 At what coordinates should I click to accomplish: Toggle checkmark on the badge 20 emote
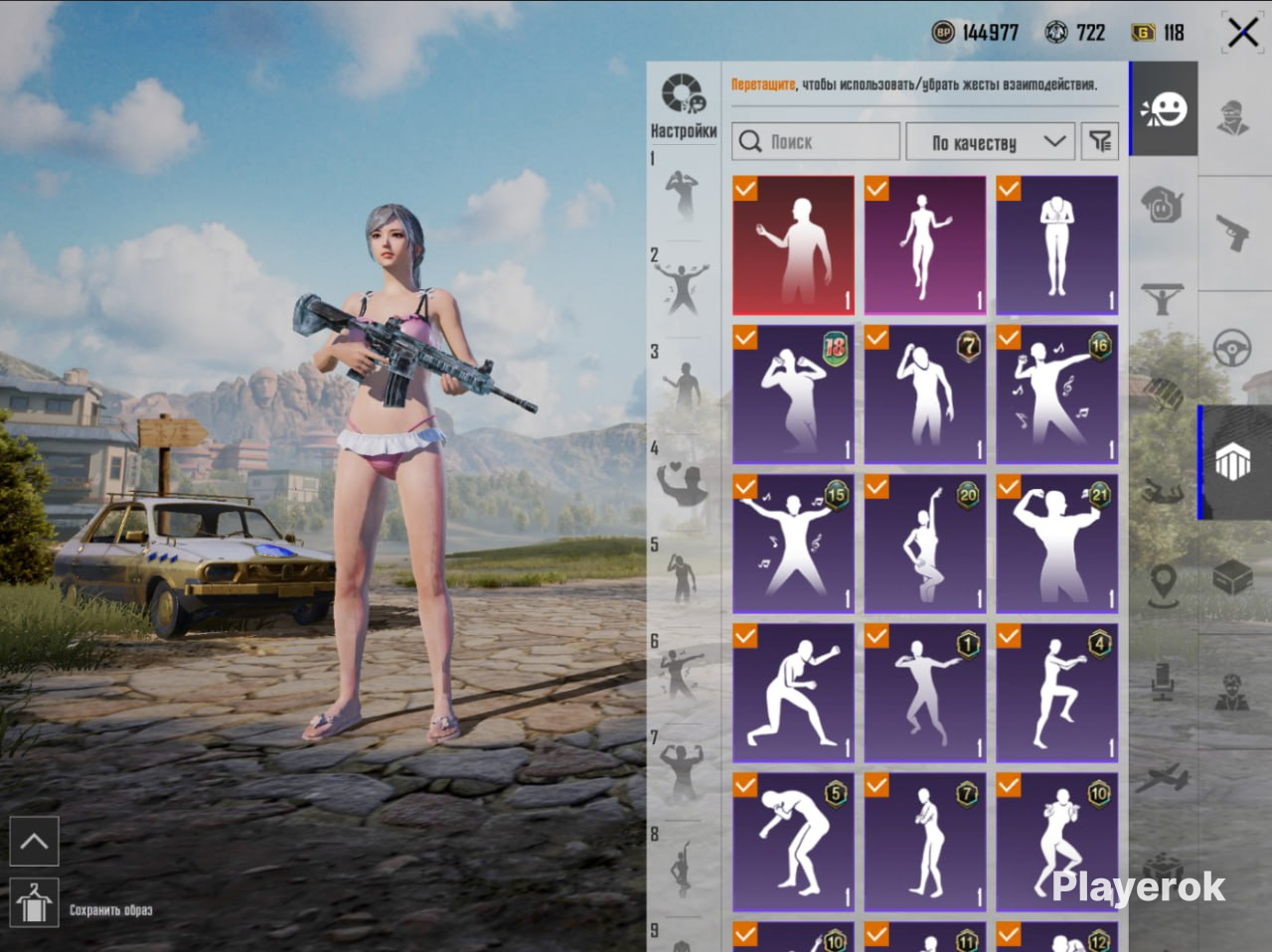(877, 487)
